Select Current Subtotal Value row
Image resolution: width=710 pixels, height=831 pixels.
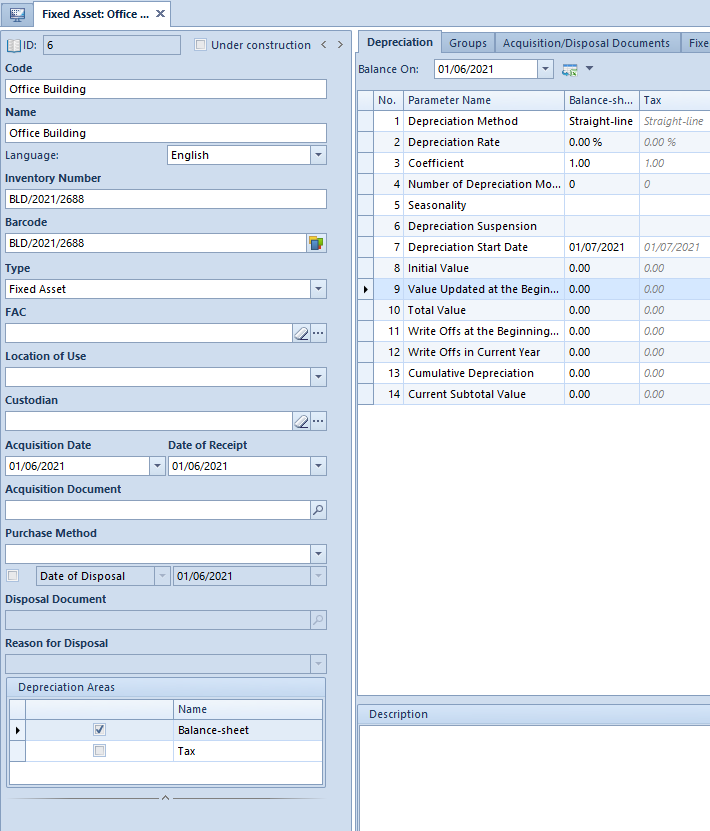534,394
